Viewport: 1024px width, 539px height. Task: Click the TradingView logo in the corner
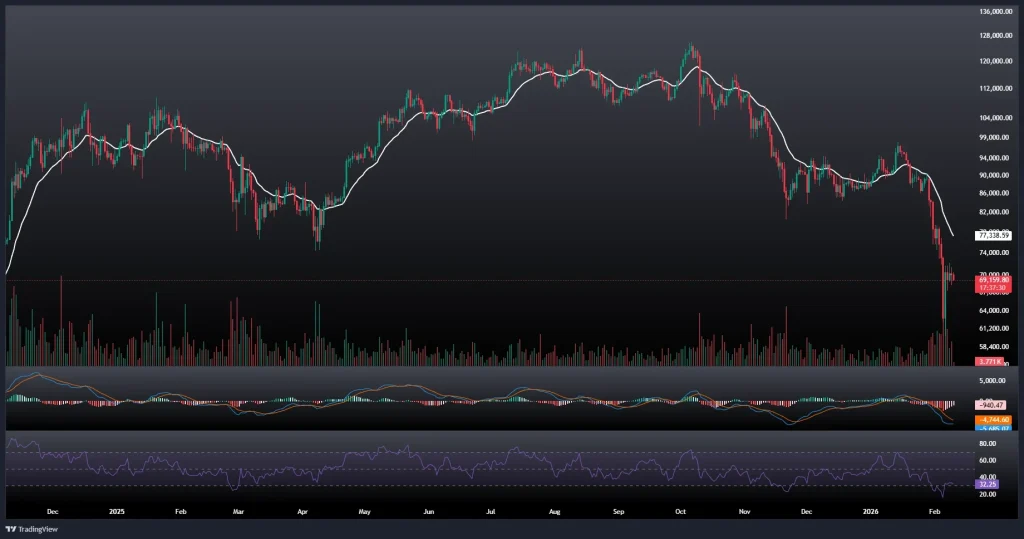pyautogui.click(x=30, y=528)
